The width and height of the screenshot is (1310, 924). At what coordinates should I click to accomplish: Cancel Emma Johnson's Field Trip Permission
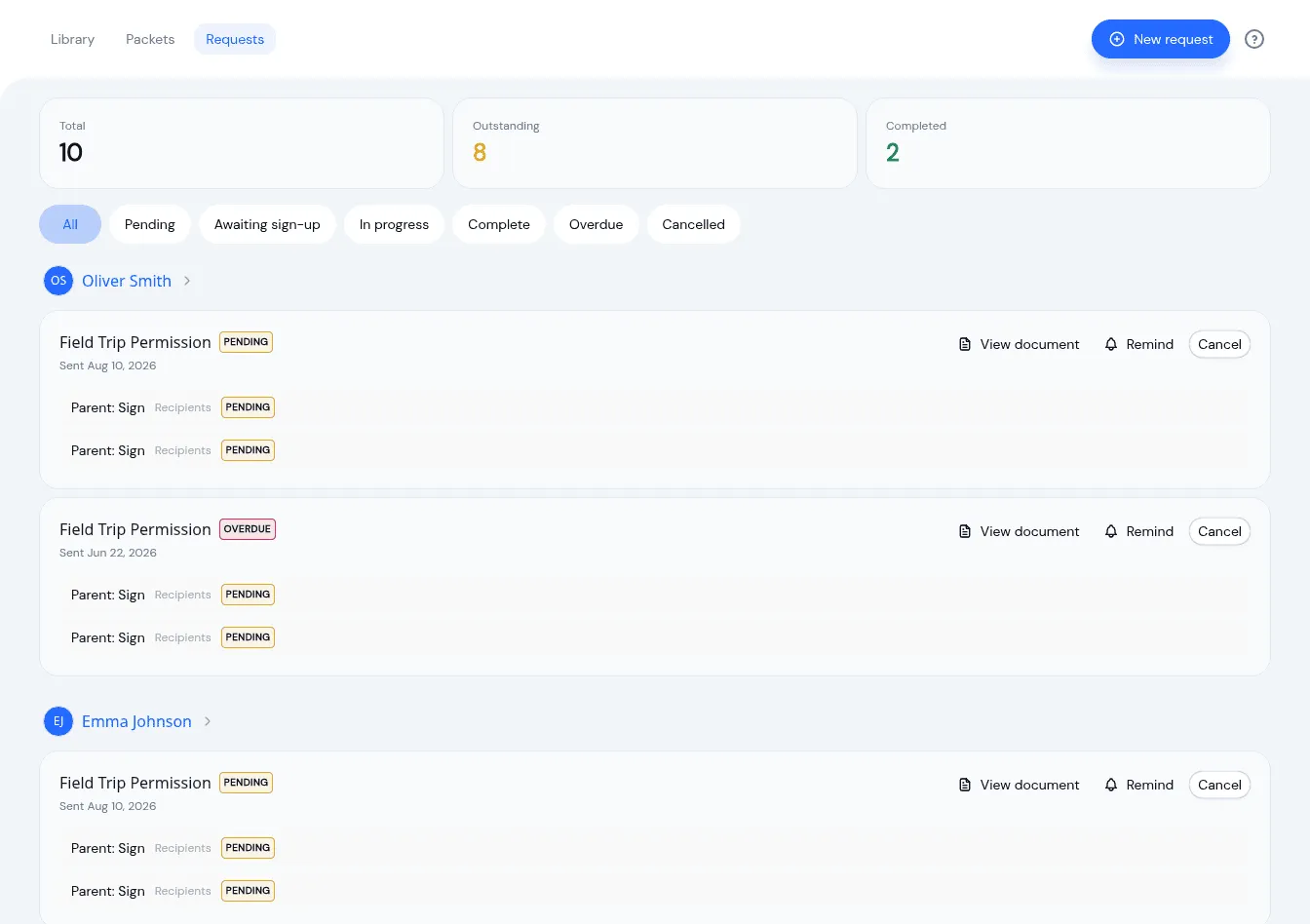pyautogui.click(x=1219, y=785)
